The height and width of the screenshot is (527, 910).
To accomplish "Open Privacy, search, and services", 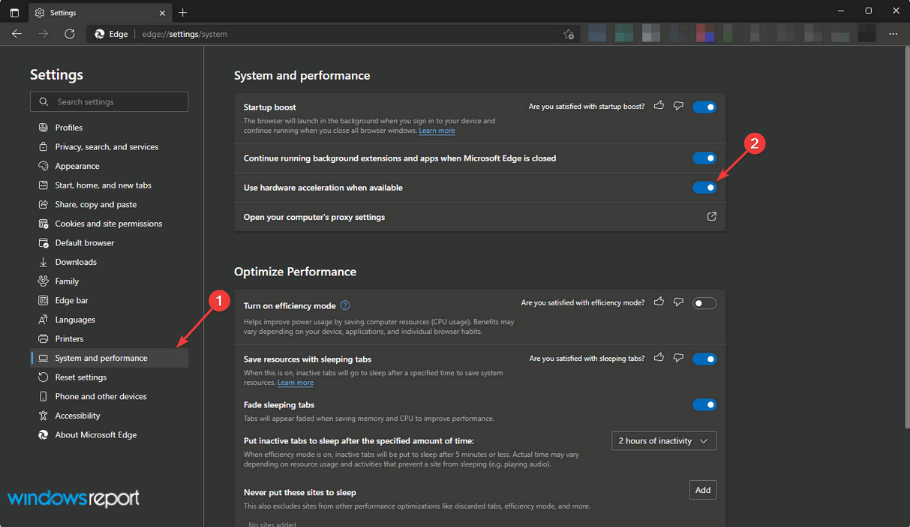I will click(x=109, y=147).
